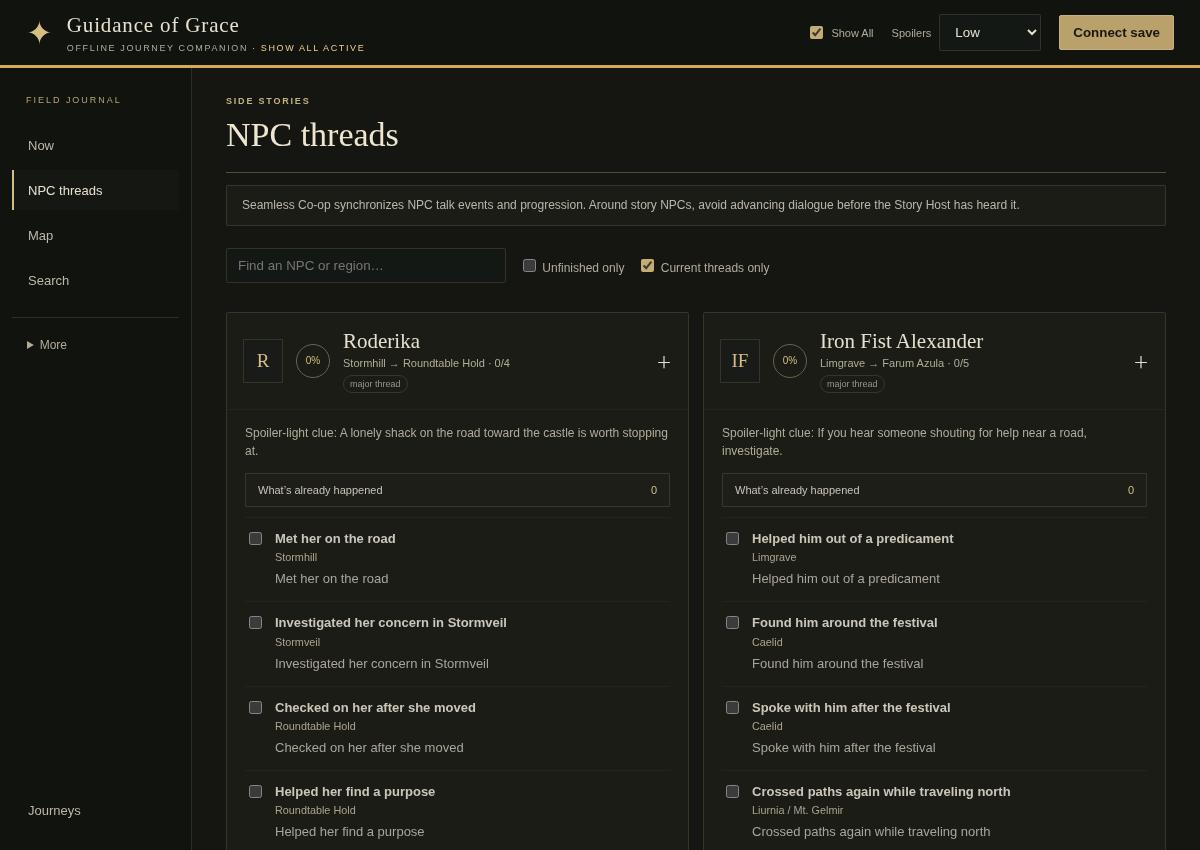Screen dimensions: 1200x850
Task: Uncheck Current threads only filter
Action: [x=648, y=266]
